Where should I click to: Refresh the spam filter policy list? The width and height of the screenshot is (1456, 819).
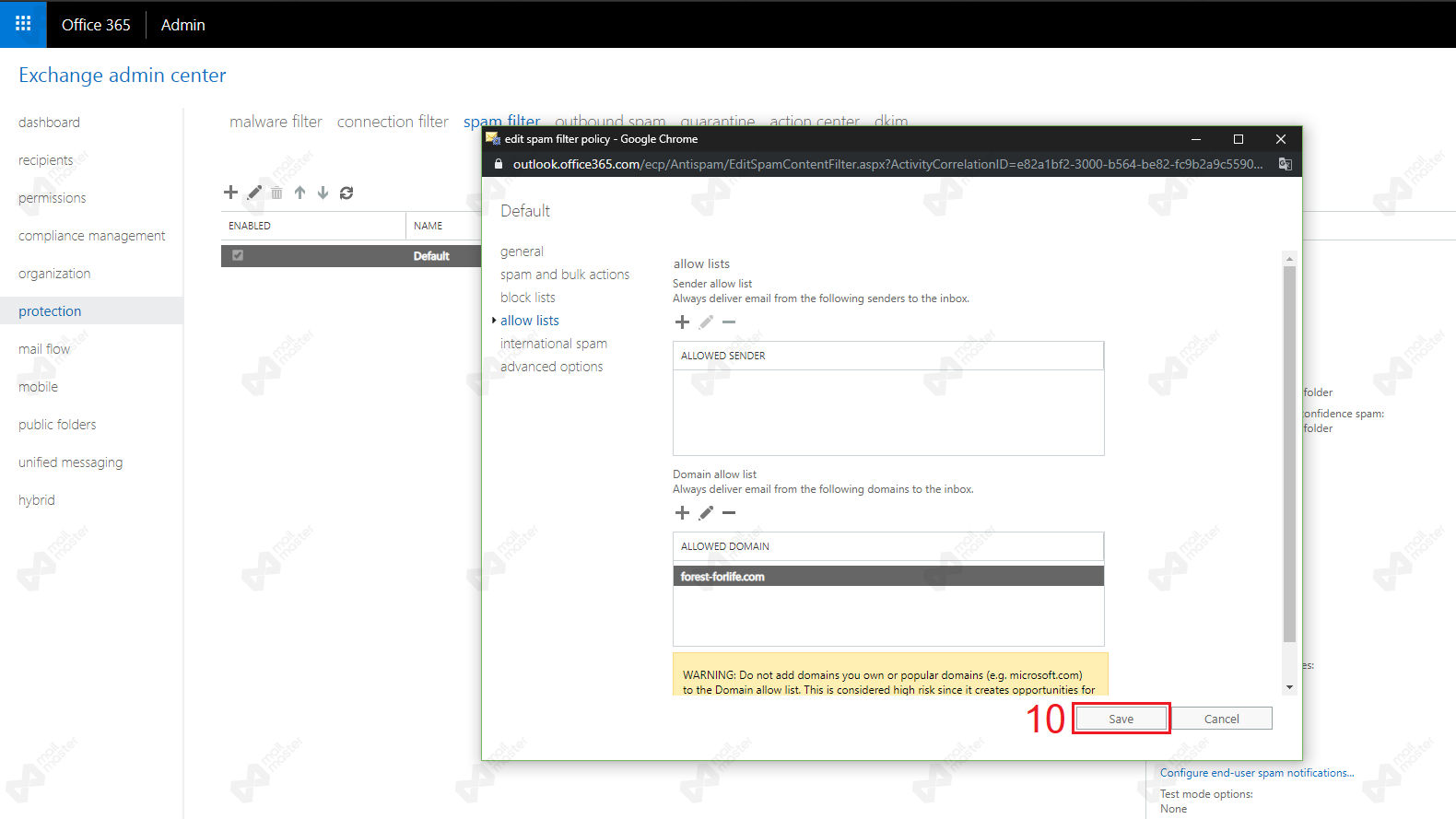346,193
